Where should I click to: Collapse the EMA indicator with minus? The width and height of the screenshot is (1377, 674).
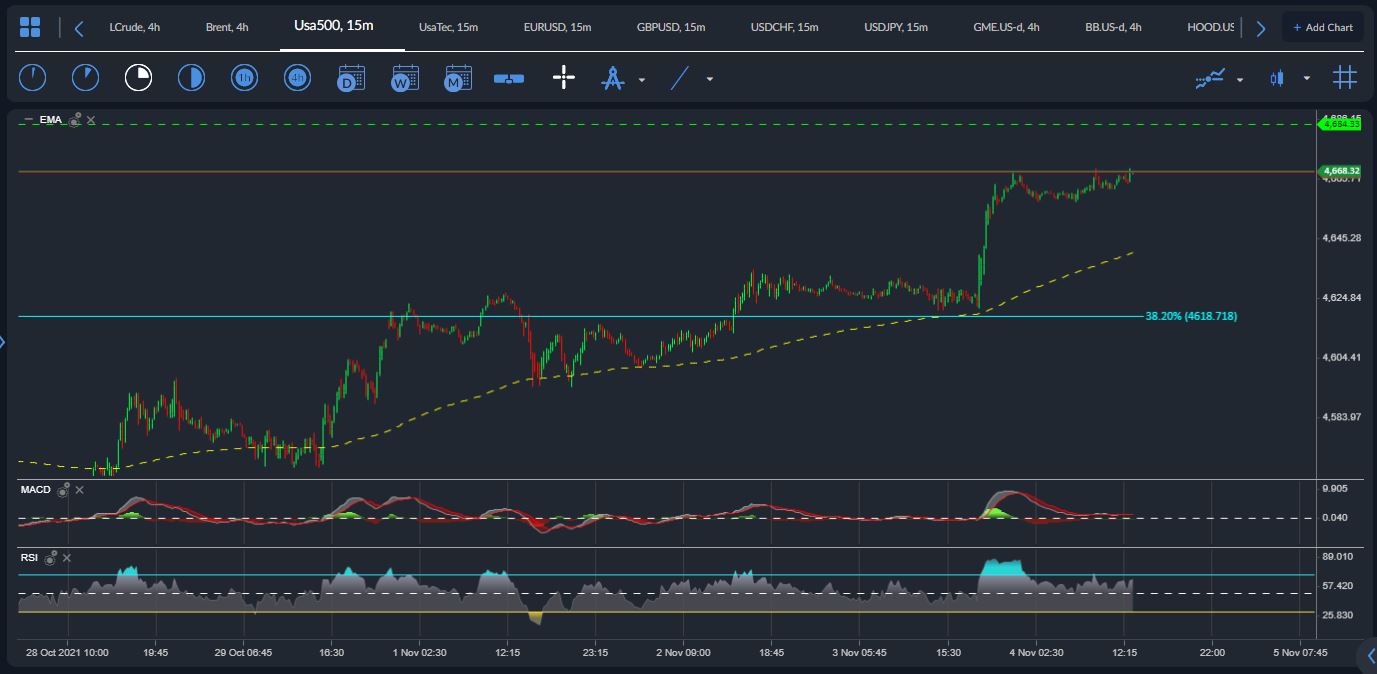pyautogui.click(x=28, y=120)
